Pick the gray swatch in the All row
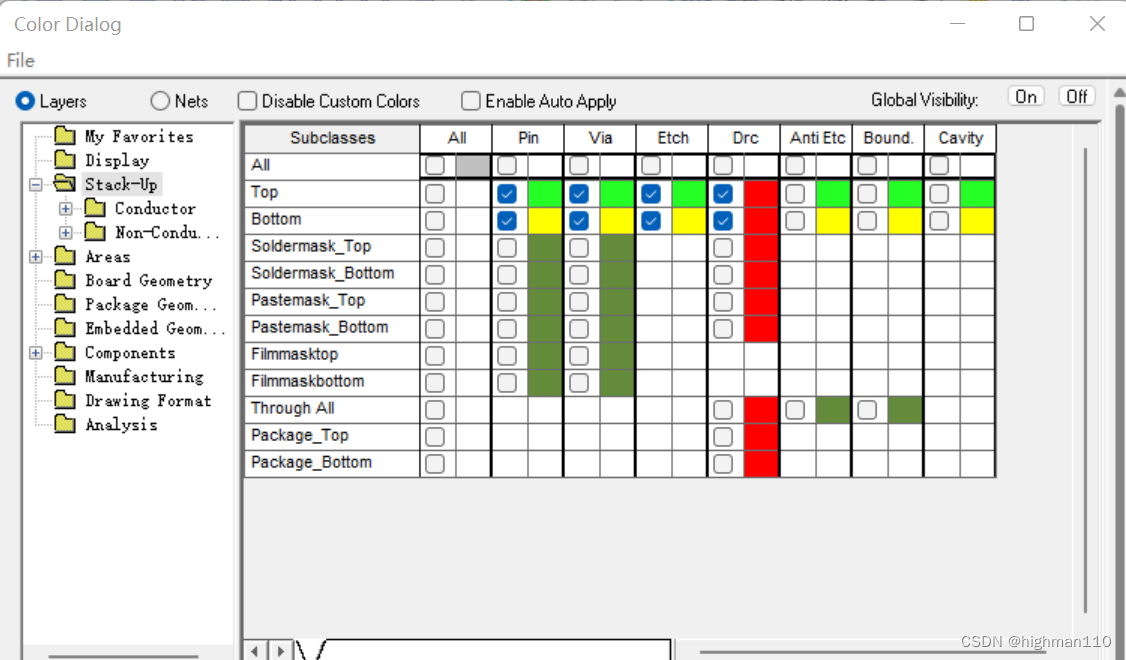 click(473, 166)
